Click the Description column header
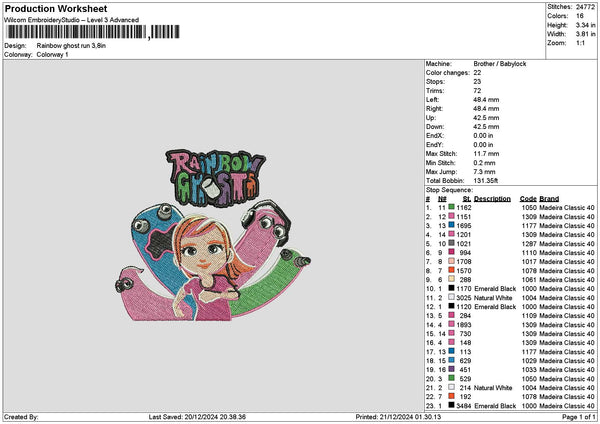The image size is (600, 424). tap(492, 199)
